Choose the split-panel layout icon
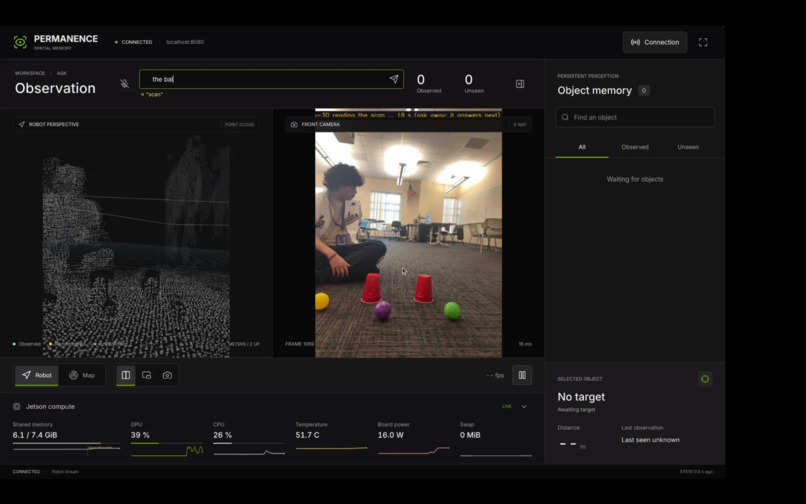Viewport: 806px width, 504px height. 126,375
